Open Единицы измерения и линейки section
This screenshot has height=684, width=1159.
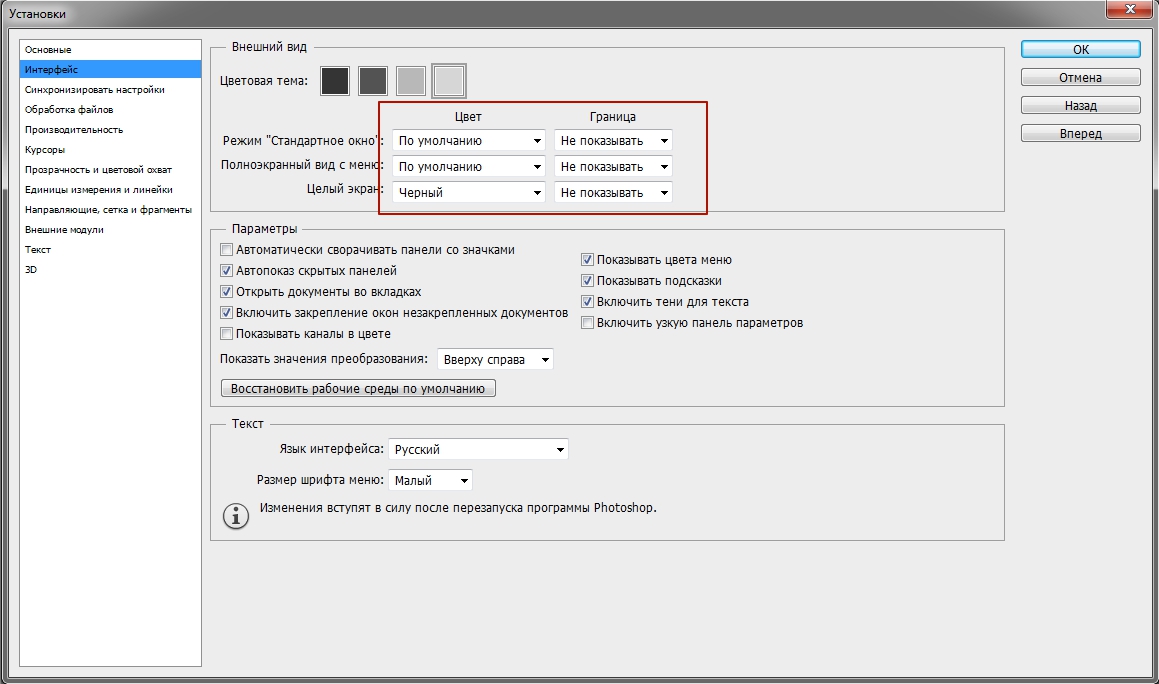coord(110,189)
